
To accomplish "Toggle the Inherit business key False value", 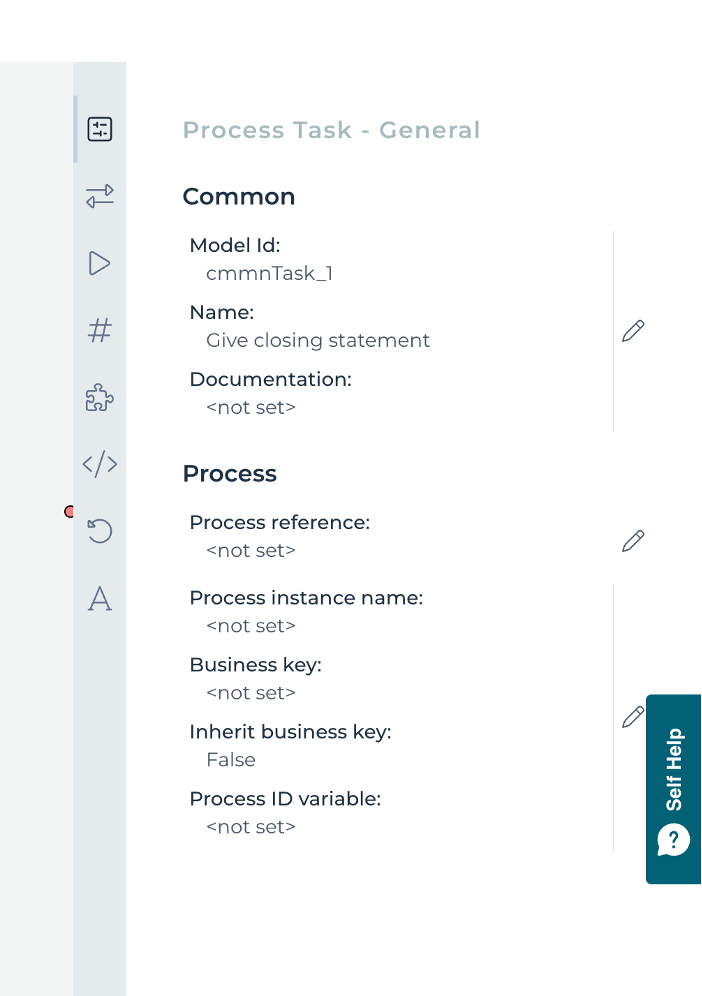I will tap(231, 760).
